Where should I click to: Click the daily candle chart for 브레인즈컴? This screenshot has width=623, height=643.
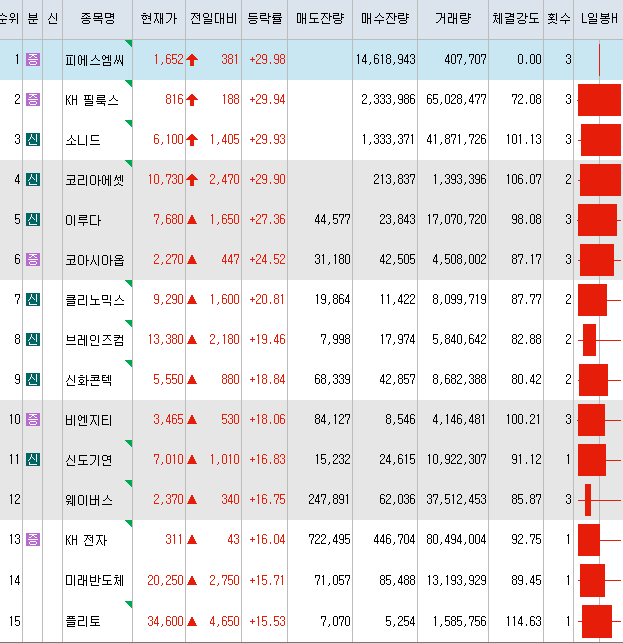tap(599, 340)
